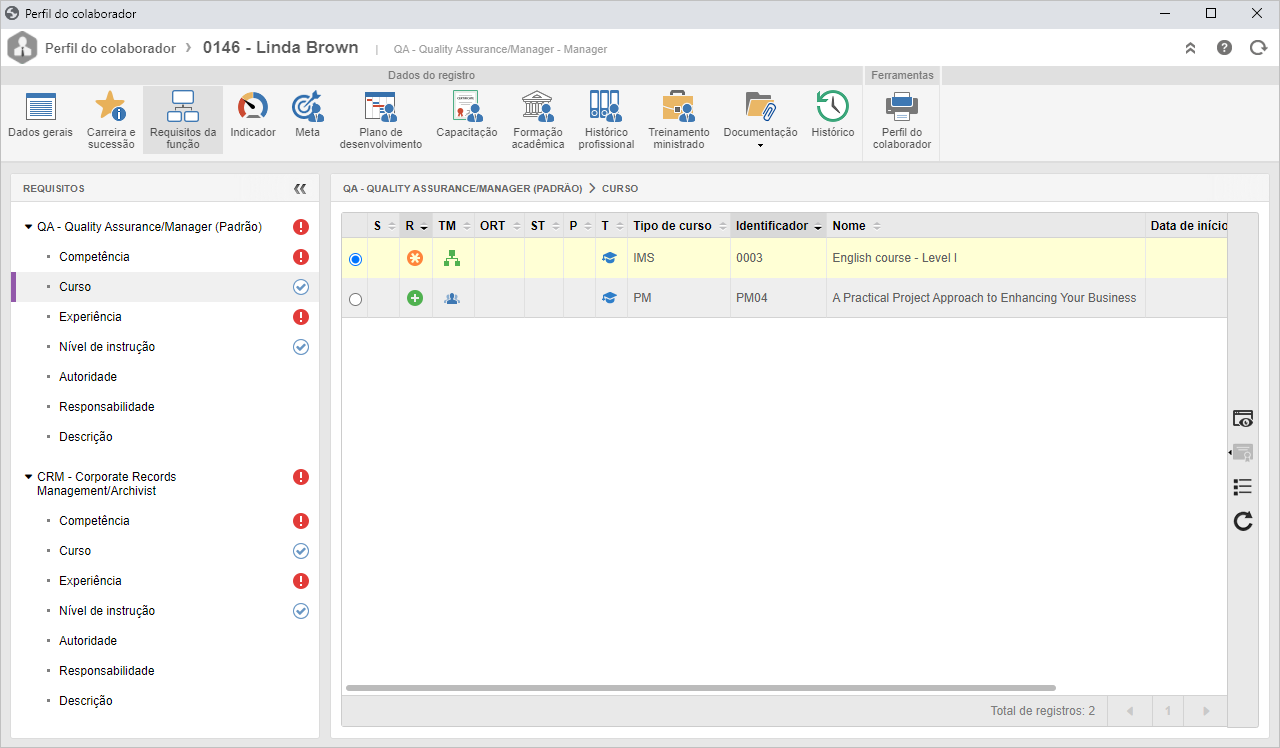Print Perfil do colaborador report
The width and height of the screenshot is (1280, 748).
point(902,120)
